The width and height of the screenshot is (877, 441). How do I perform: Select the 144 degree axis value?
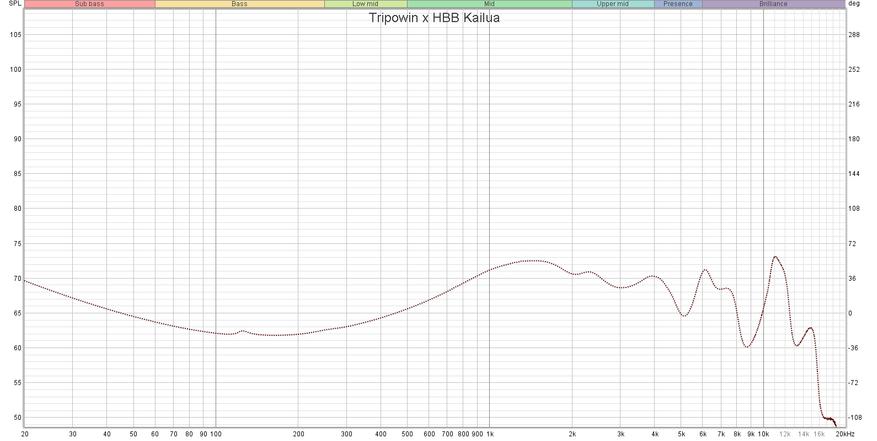pyautogui.click(x=854, y=173)
